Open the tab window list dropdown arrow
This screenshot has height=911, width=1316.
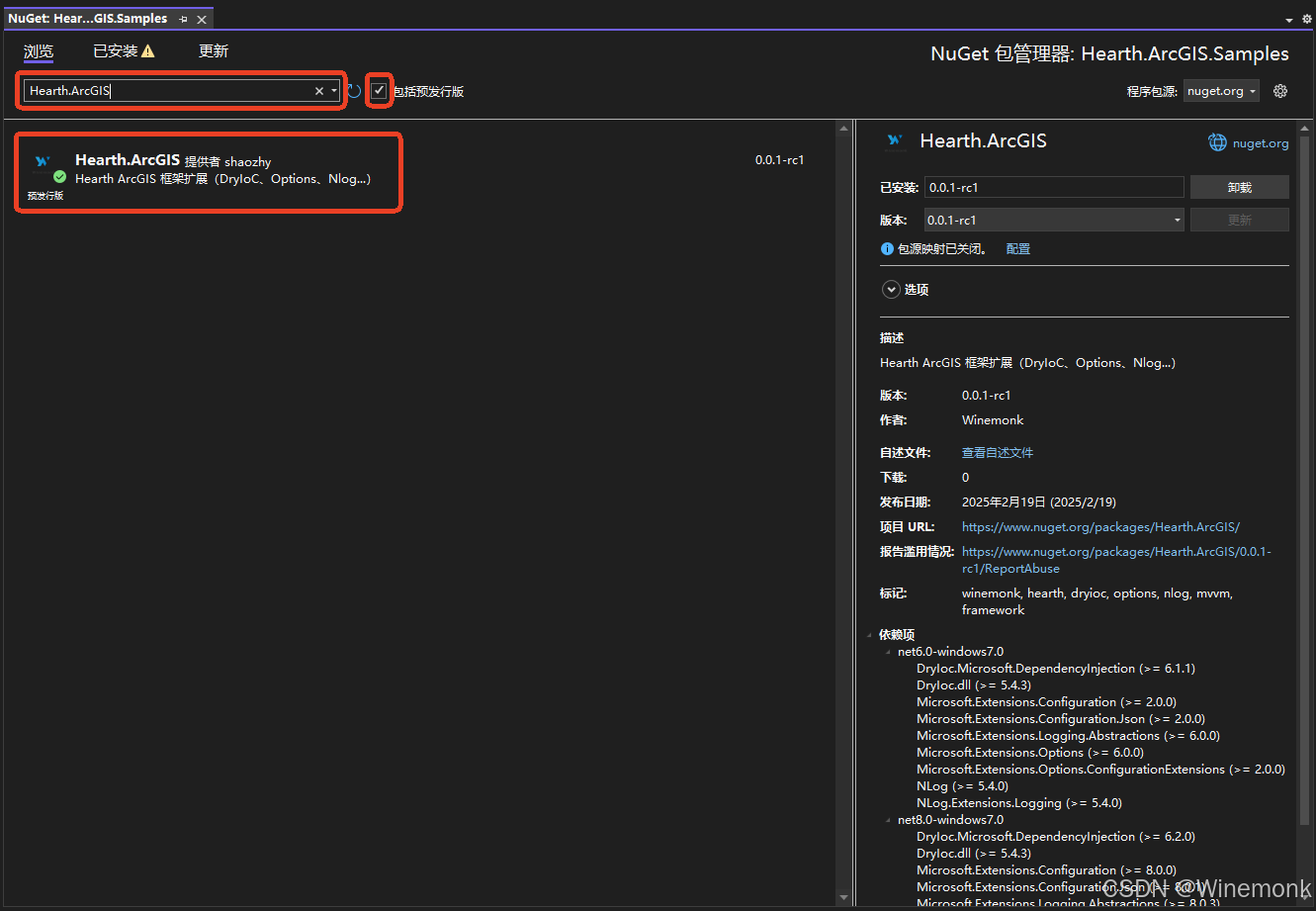(1289, 20)
